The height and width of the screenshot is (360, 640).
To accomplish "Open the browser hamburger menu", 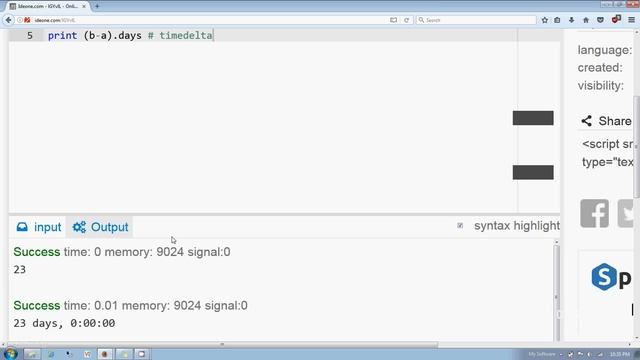I will 631,20.
